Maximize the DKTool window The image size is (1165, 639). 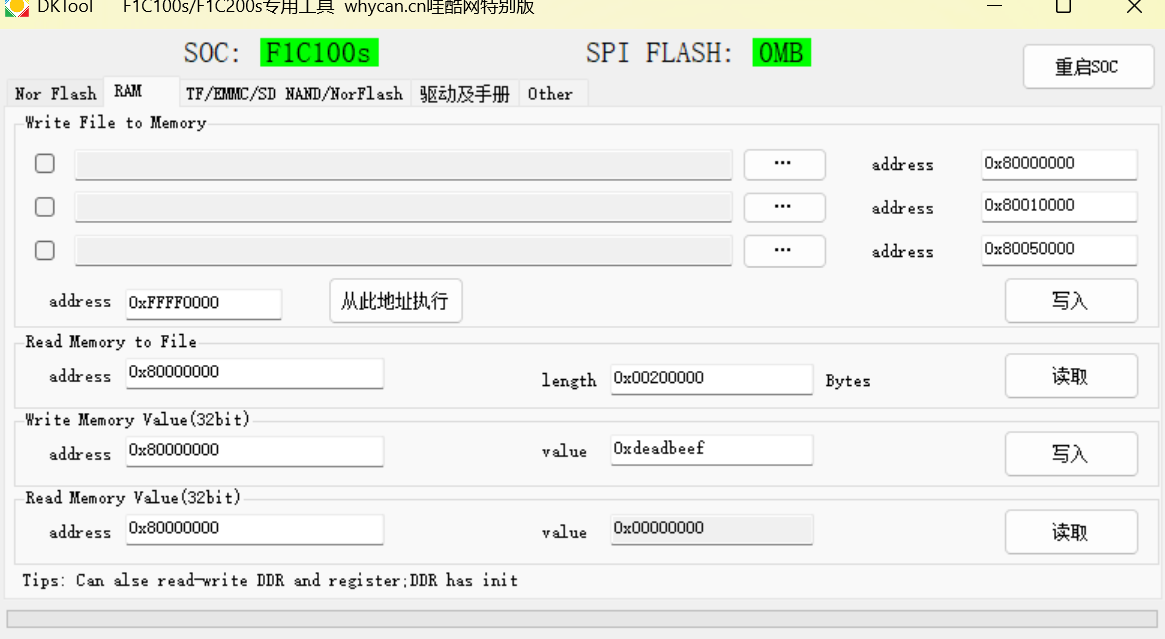[x=1063, y=7]
